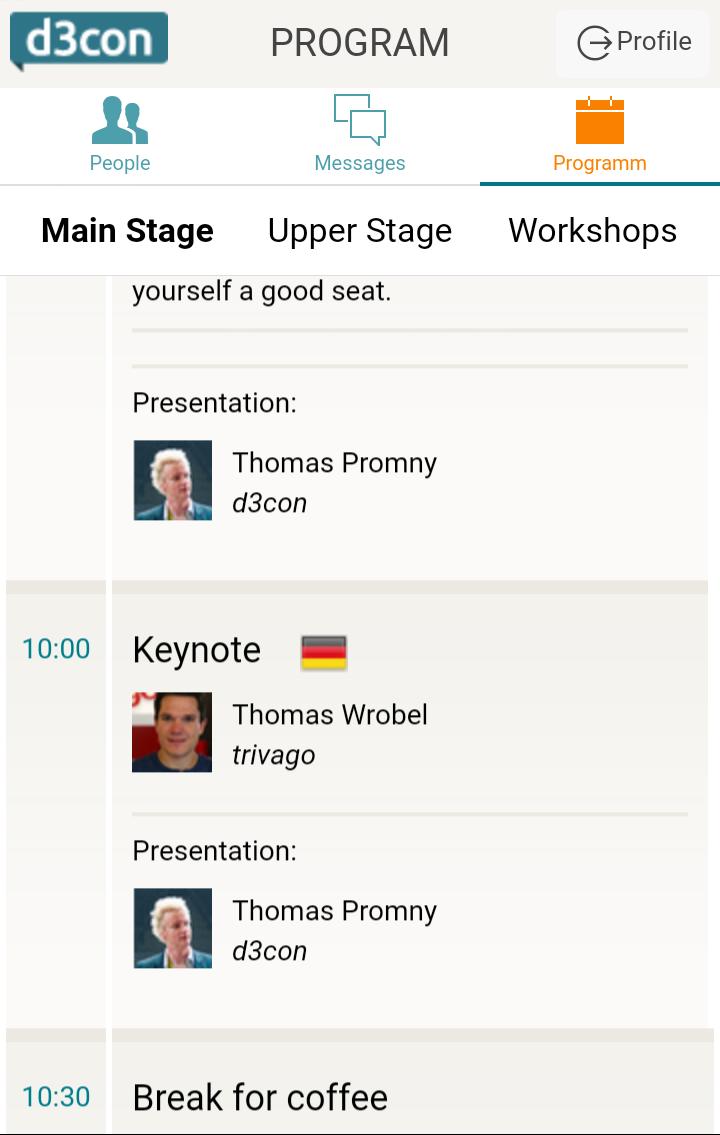
Task: Tap the logout arrow icon beside Profile
Action: pyautogui.click(x=594, y=43)
